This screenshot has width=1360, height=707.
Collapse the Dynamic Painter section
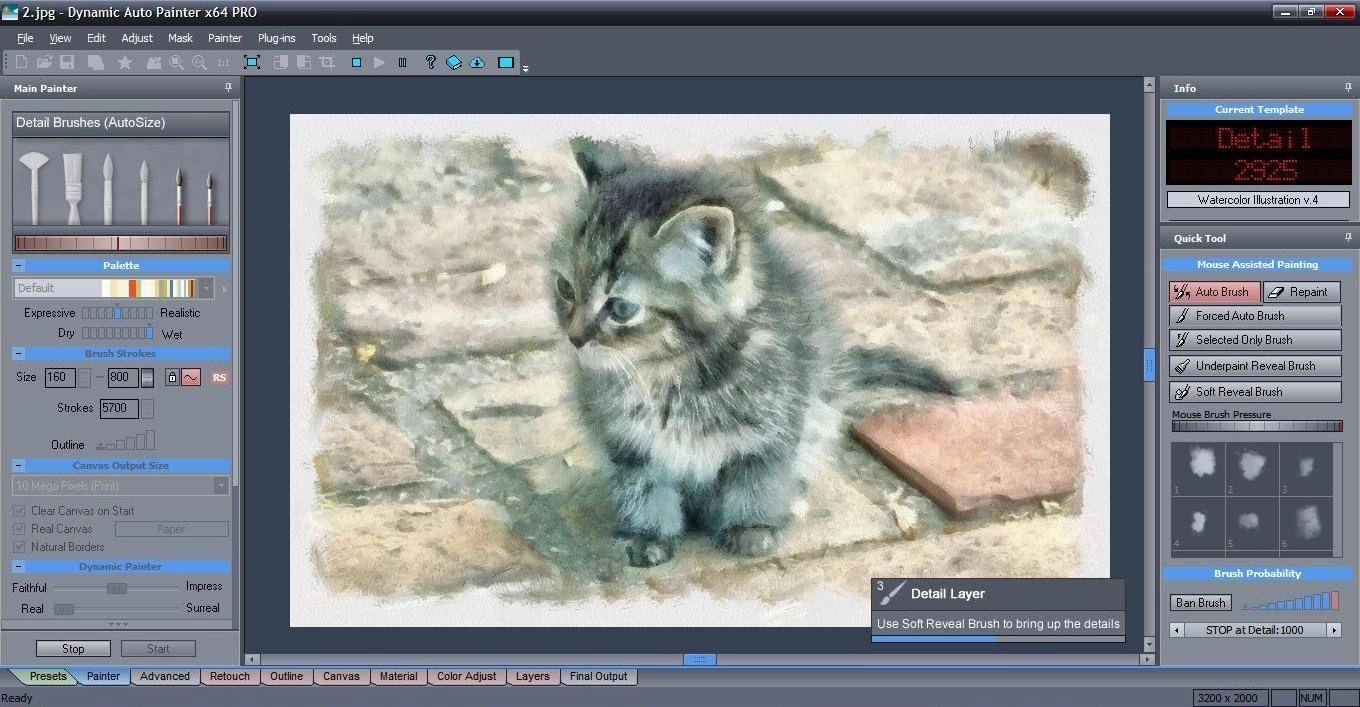[x=19, y=567]
